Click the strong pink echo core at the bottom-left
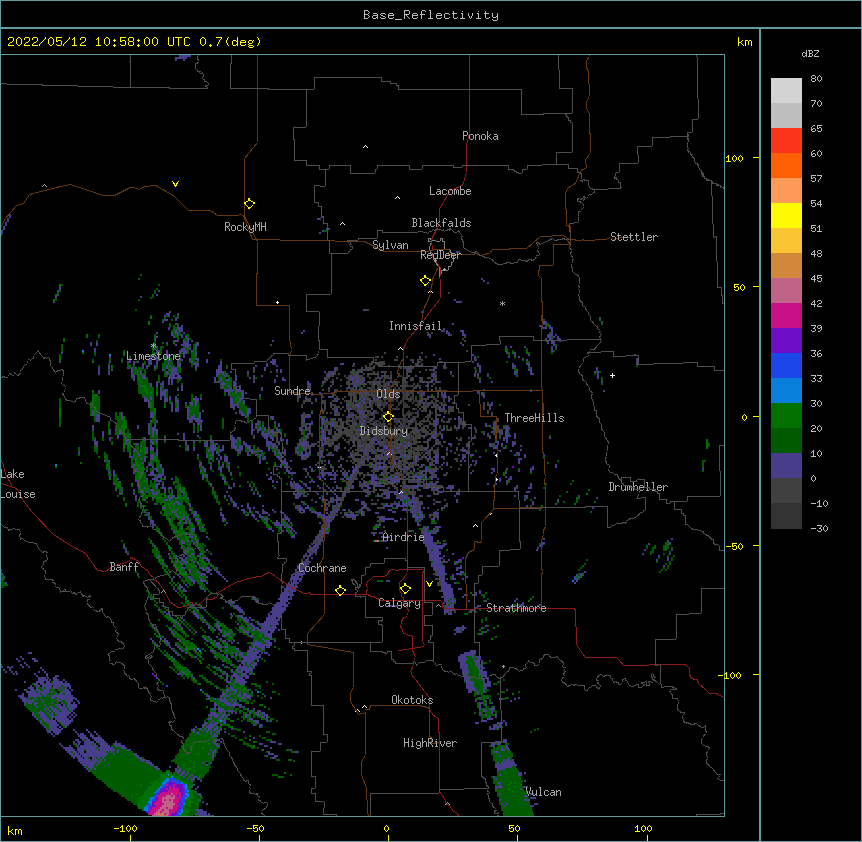 (x=169, y=798)
